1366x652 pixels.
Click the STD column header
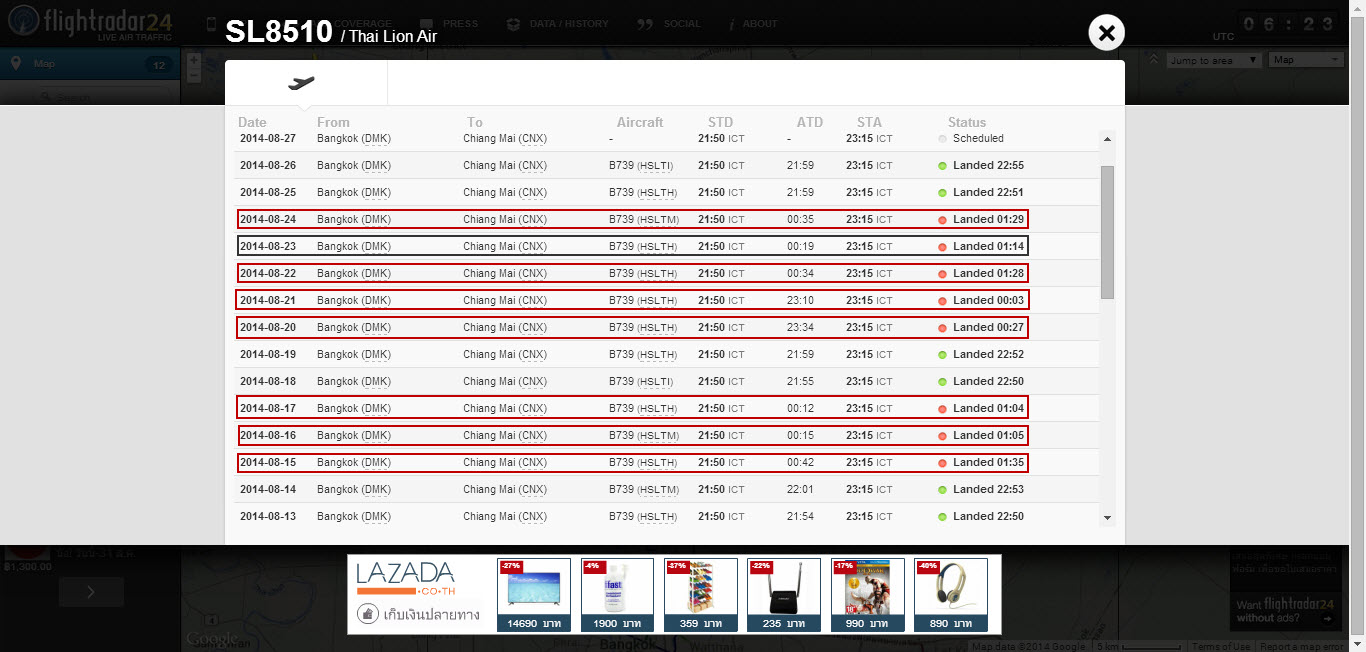720,122
